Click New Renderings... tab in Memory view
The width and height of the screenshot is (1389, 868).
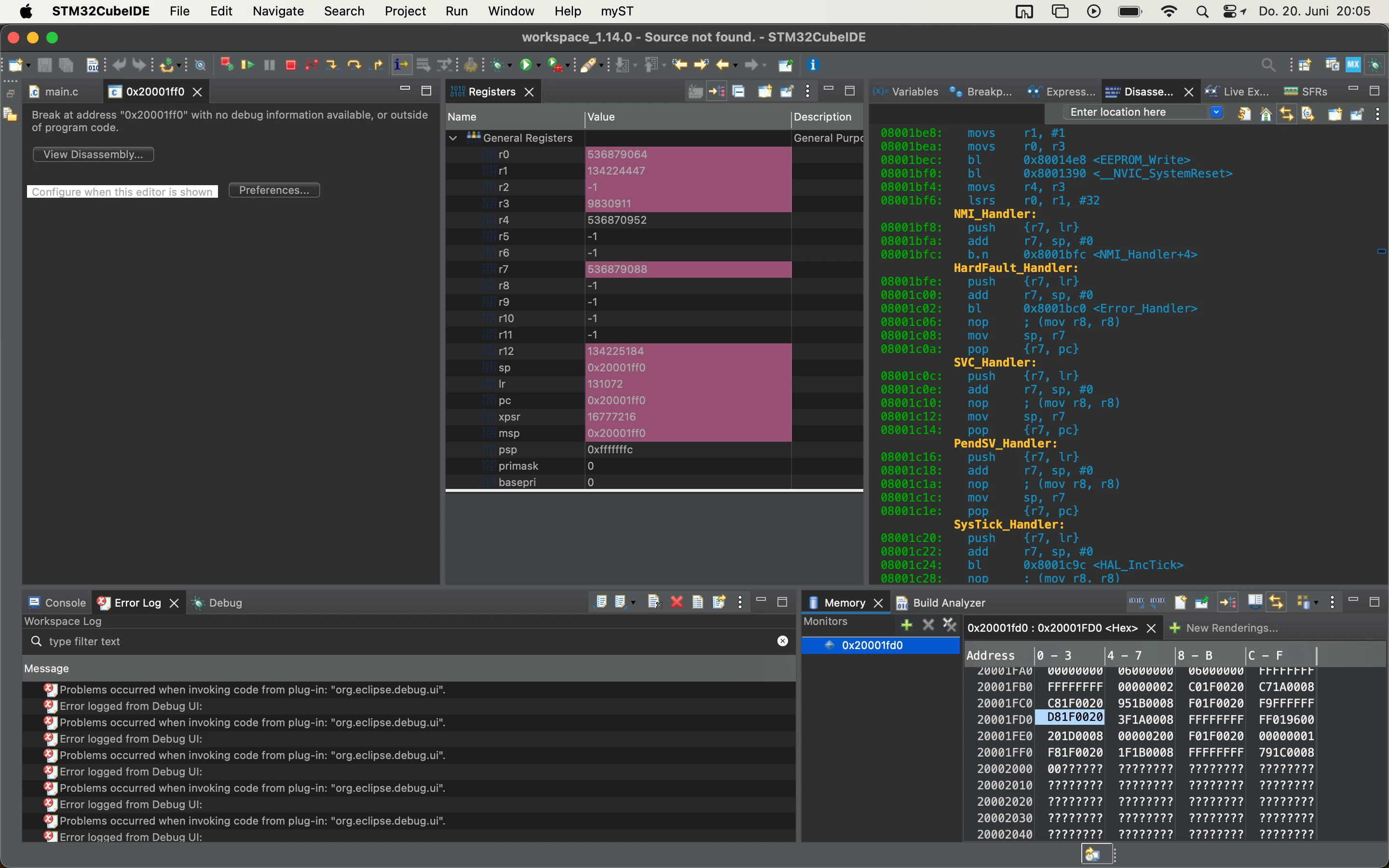(x=1224, y=628)
